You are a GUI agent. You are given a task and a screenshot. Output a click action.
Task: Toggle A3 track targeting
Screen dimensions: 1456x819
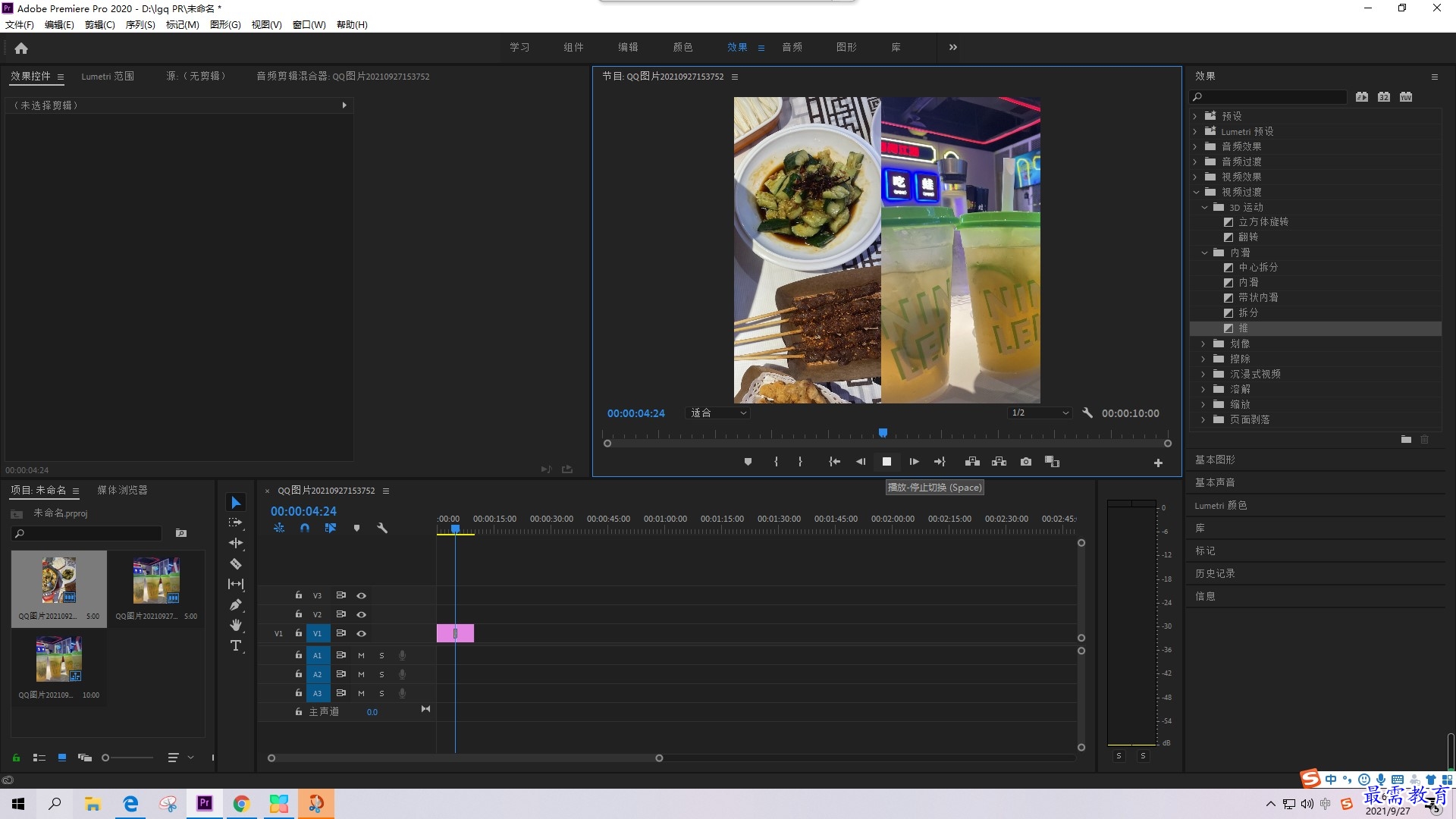point(318,693)
